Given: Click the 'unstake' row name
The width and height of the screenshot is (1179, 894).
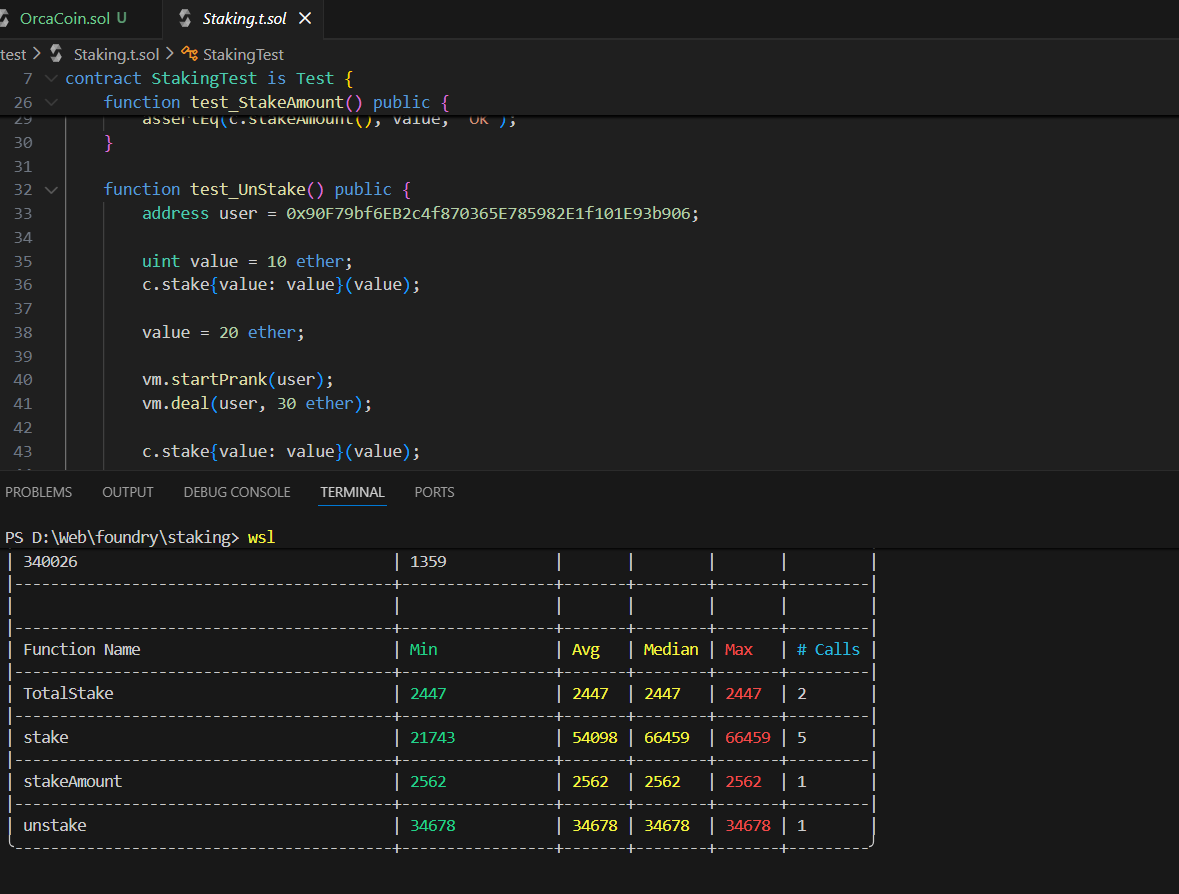Looking at the screenshot, I should pos(55,826).
